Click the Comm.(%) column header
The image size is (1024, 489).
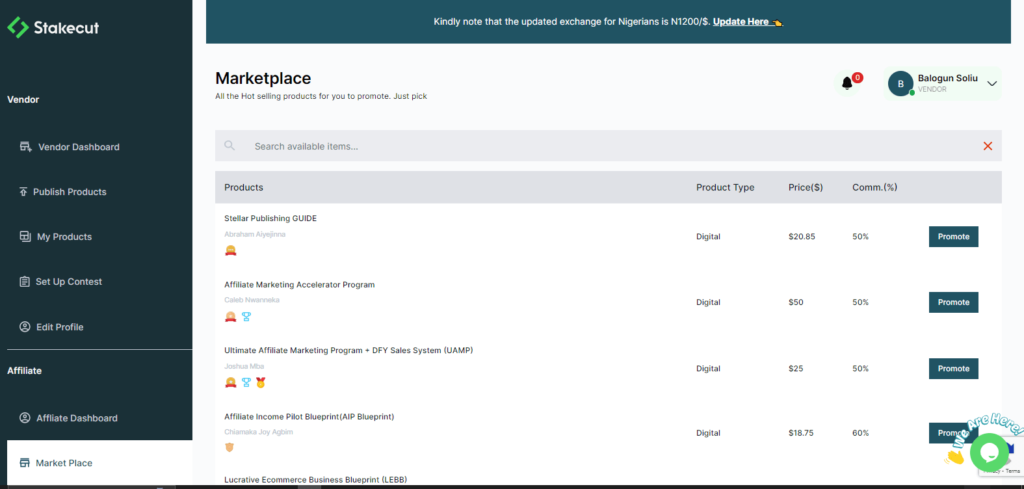pos(875,187)
